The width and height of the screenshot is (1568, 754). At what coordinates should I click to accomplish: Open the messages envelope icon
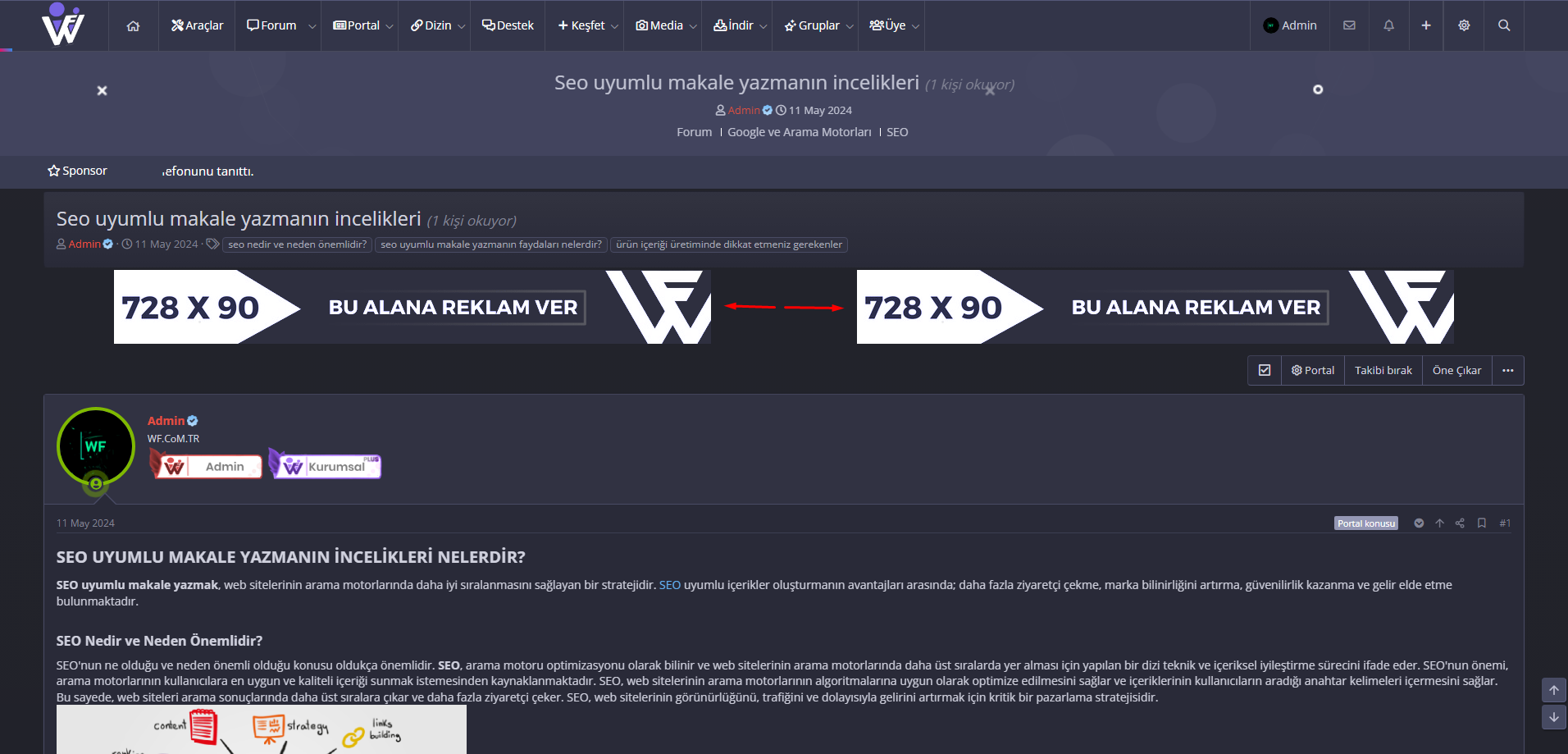(1349, 25)
